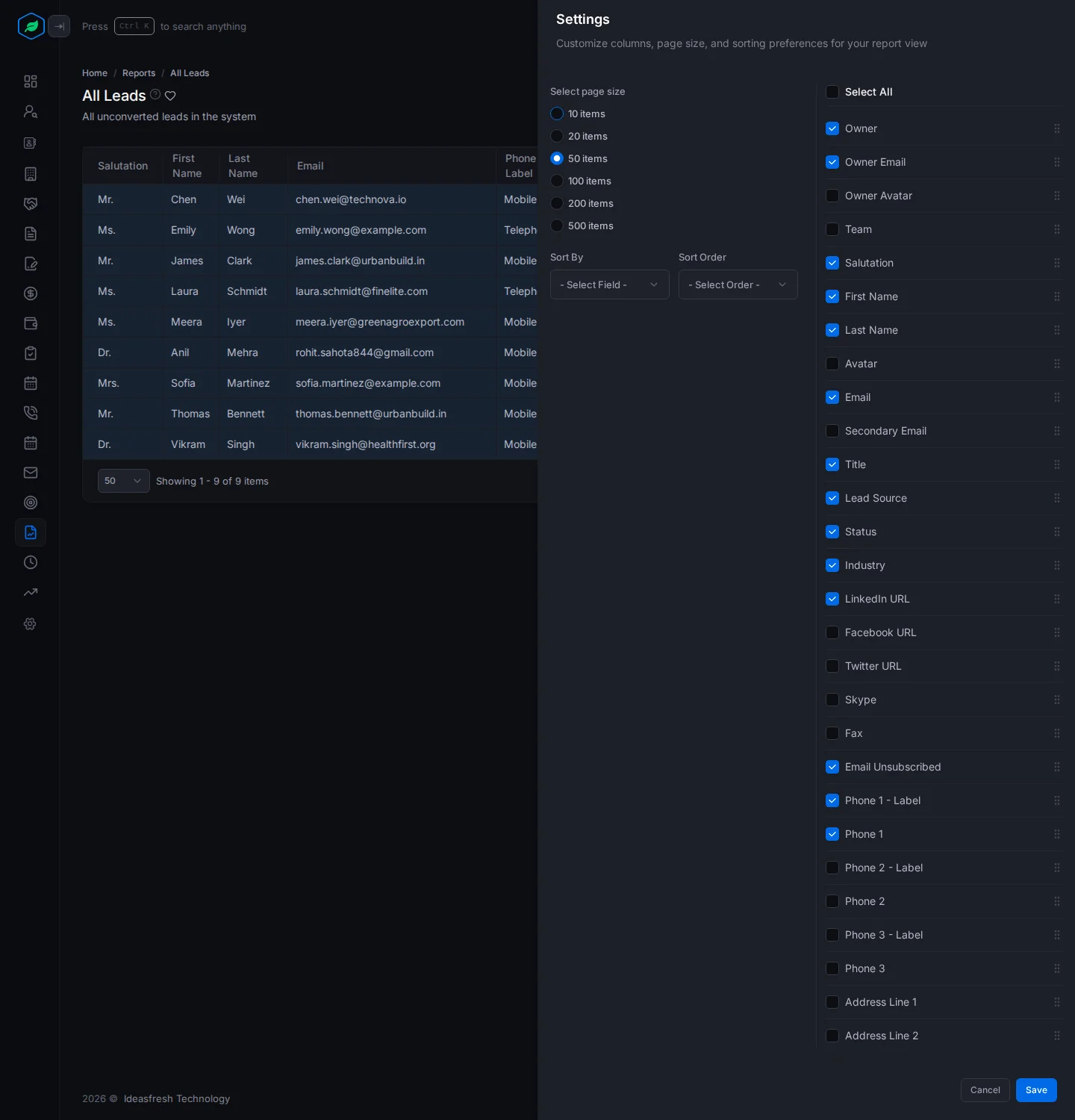Click the Ideasfresh app logo

pos(31,26)
